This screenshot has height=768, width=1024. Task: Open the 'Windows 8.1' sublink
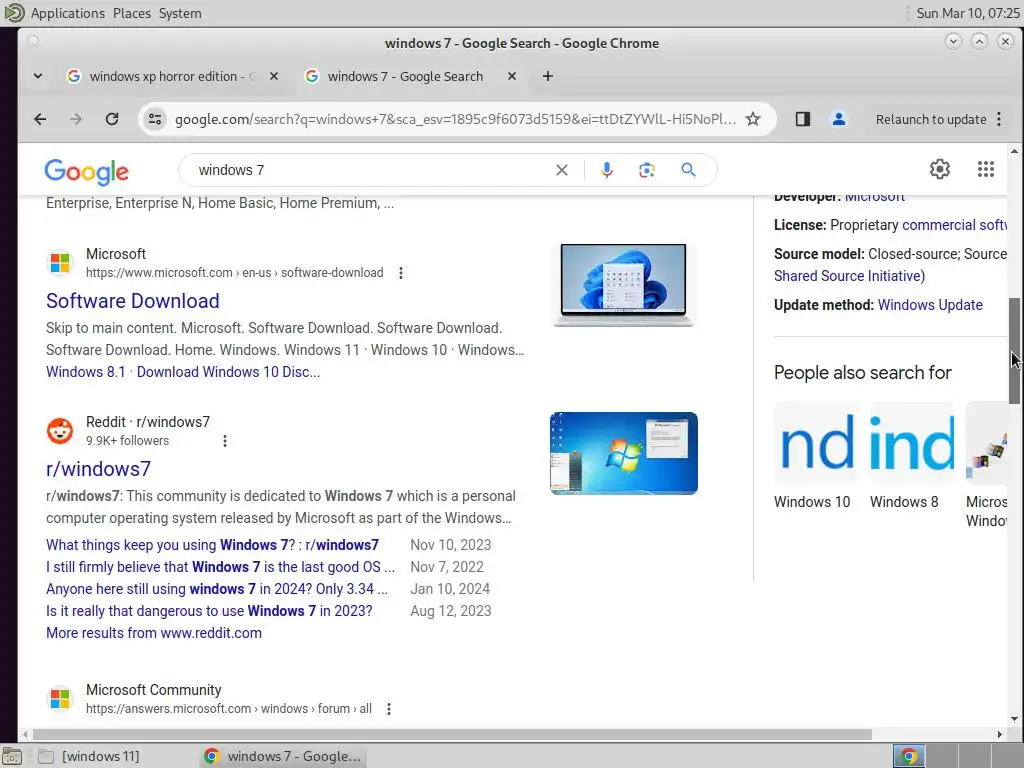86,372
